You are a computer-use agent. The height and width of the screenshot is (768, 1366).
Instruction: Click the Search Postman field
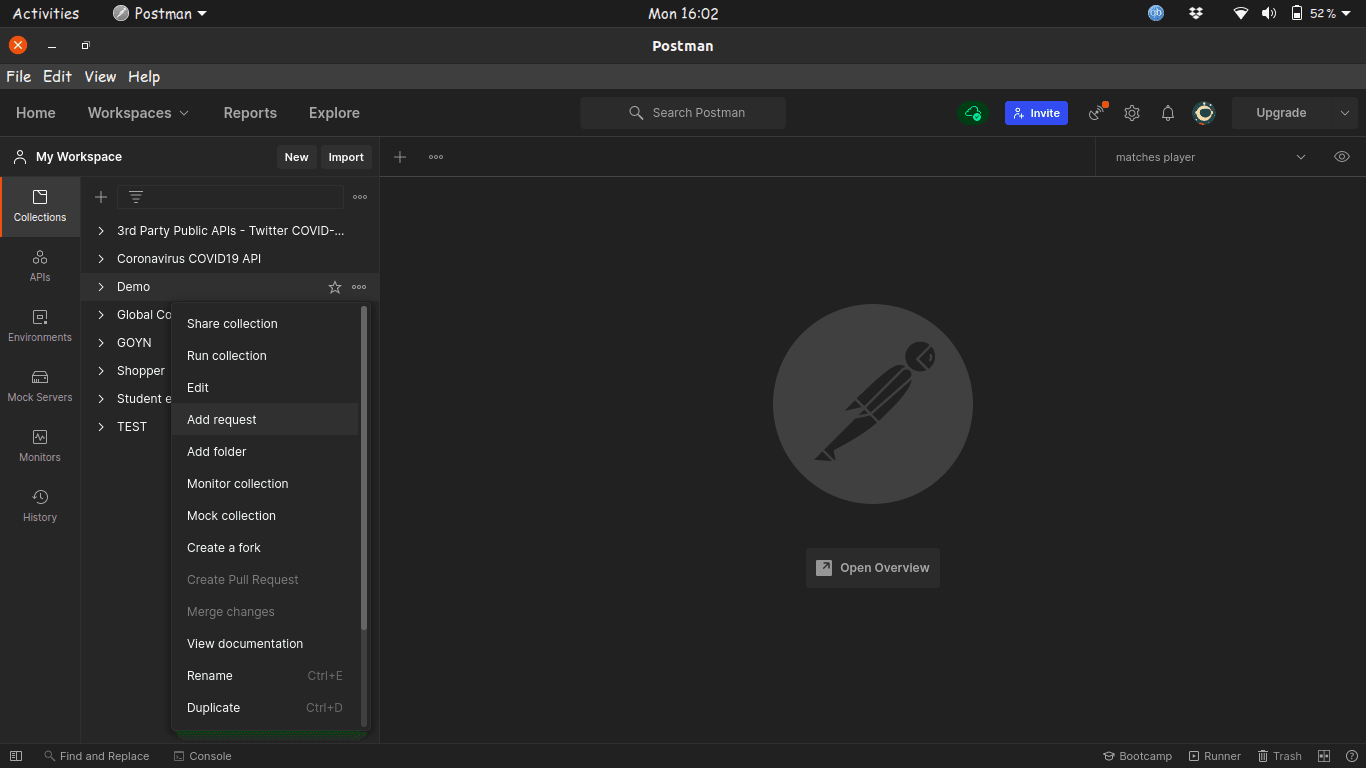coord(683,113)
